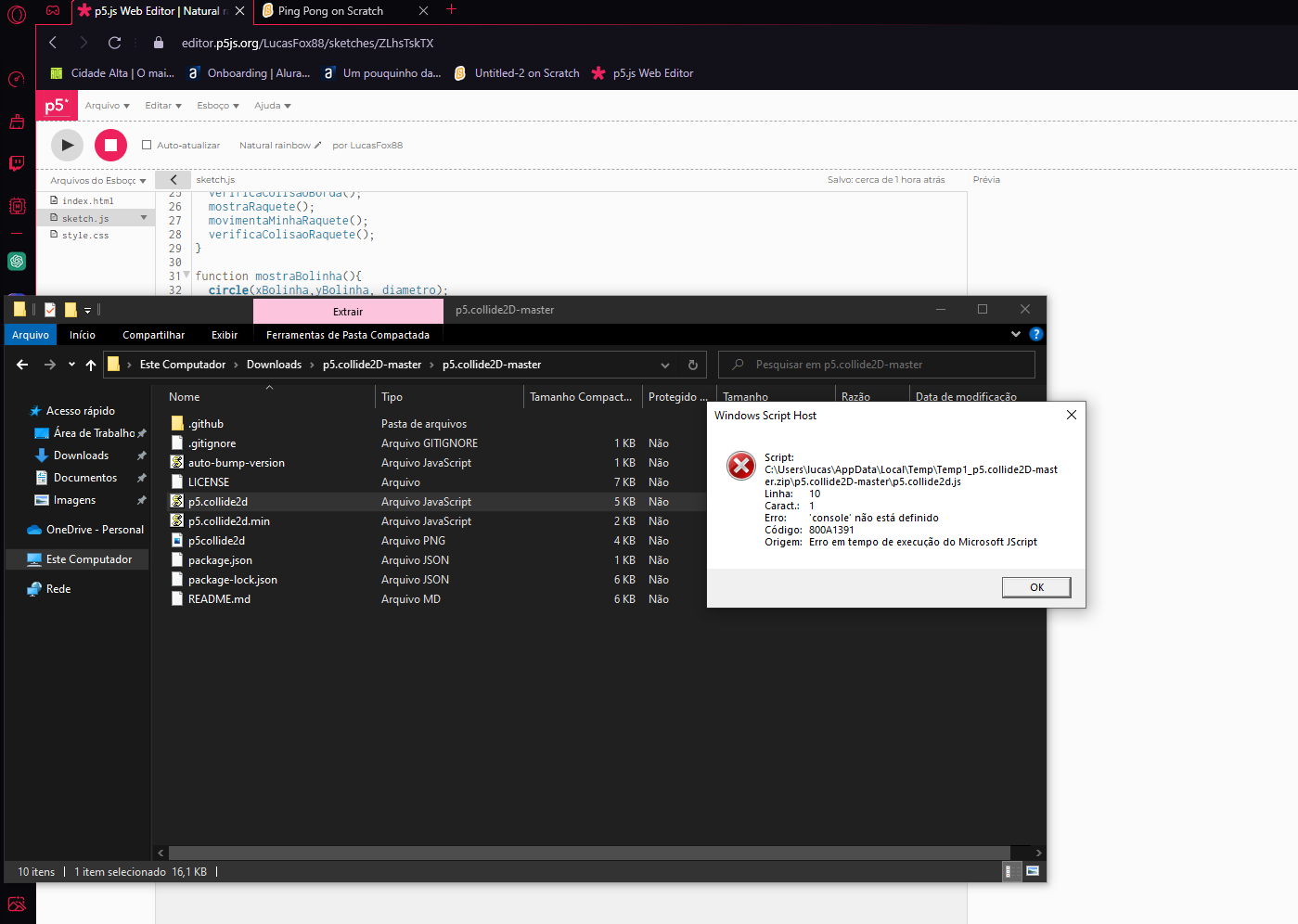Viewport: 1298px width, 924px height.
Task: Open Área de Trabalho in sidebar
Action: (94, 433)
